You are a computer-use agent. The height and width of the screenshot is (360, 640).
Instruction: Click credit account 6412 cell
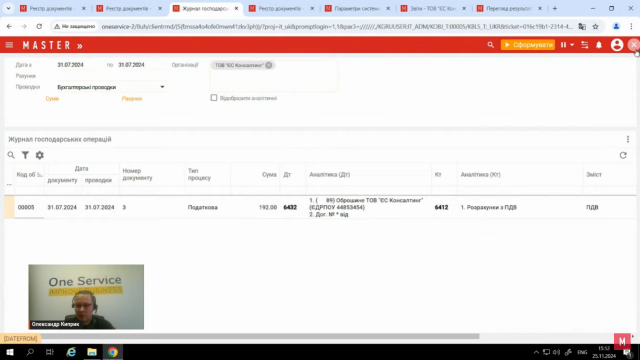pyautogui.click(x=441, y=207)
